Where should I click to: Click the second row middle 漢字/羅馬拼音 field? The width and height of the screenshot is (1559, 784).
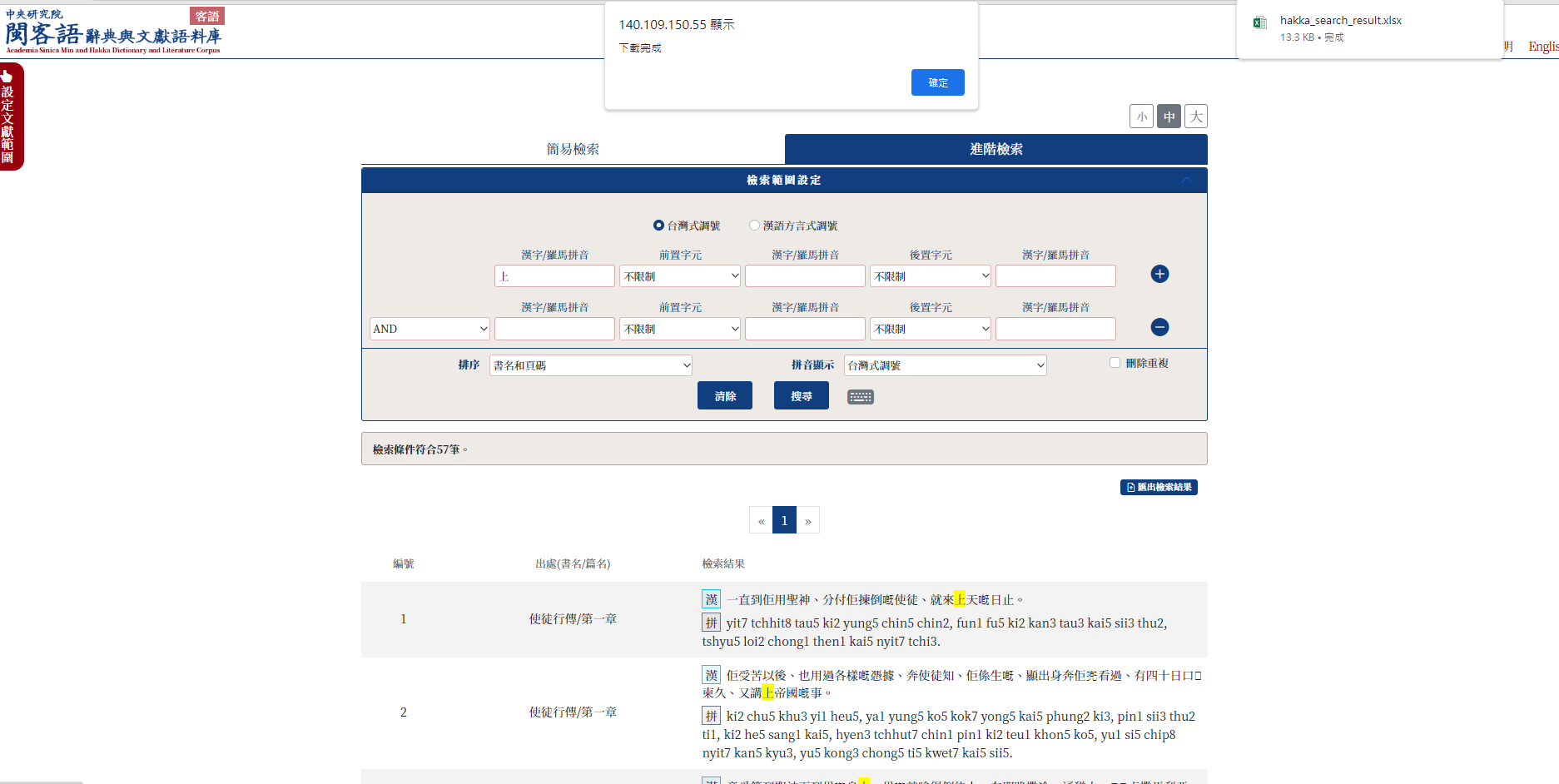805,329
